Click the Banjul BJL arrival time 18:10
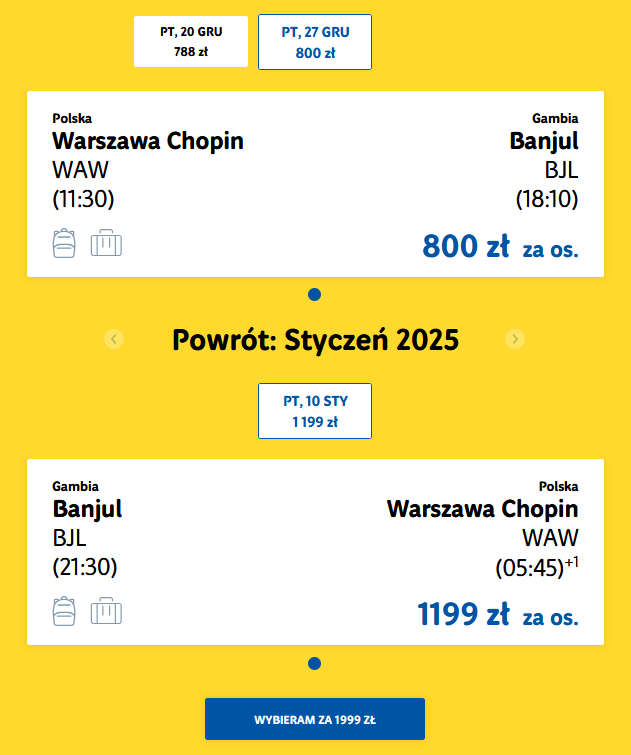 (x=547, y=199)
